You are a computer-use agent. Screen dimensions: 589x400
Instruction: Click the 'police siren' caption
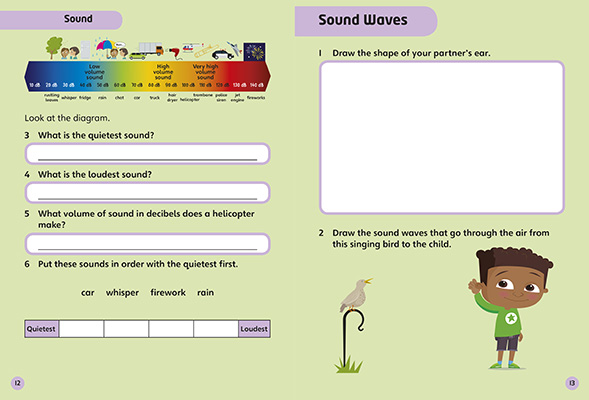click(221, 98)
